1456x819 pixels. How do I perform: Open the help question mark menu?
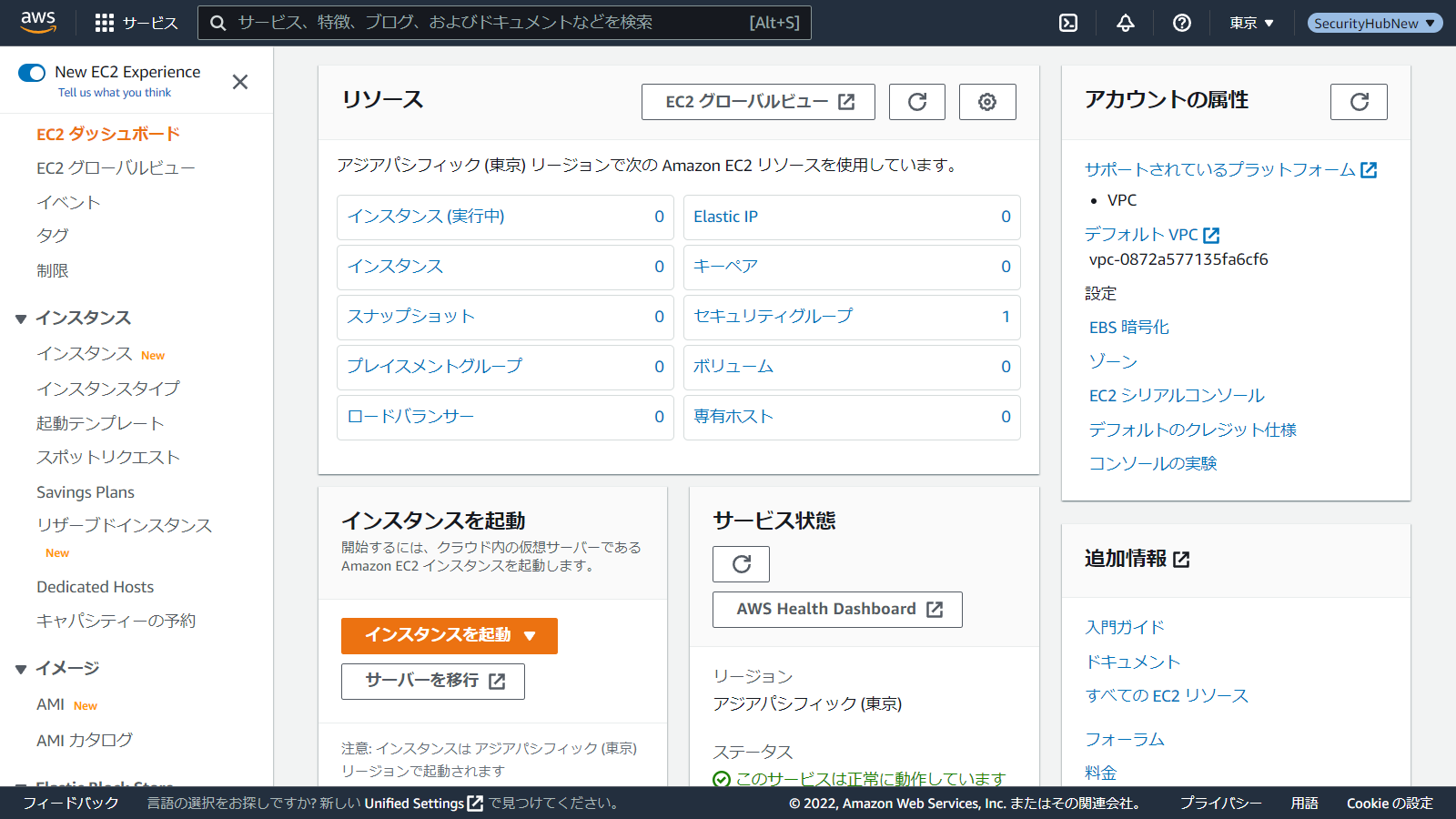click(x=1182, y=23)
